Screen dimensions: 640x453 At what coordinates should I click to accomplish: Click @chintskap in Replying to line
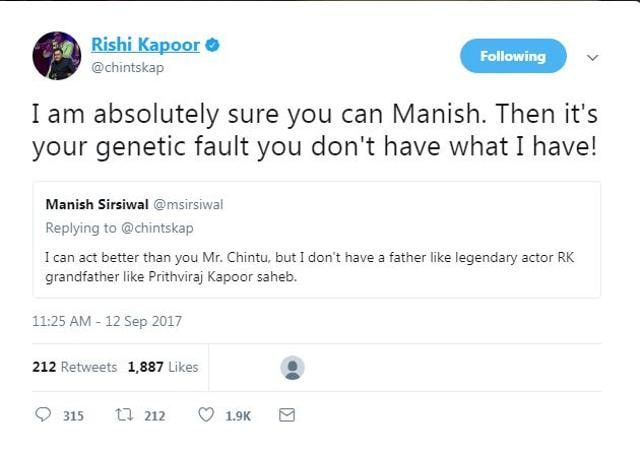click(158, 228)
